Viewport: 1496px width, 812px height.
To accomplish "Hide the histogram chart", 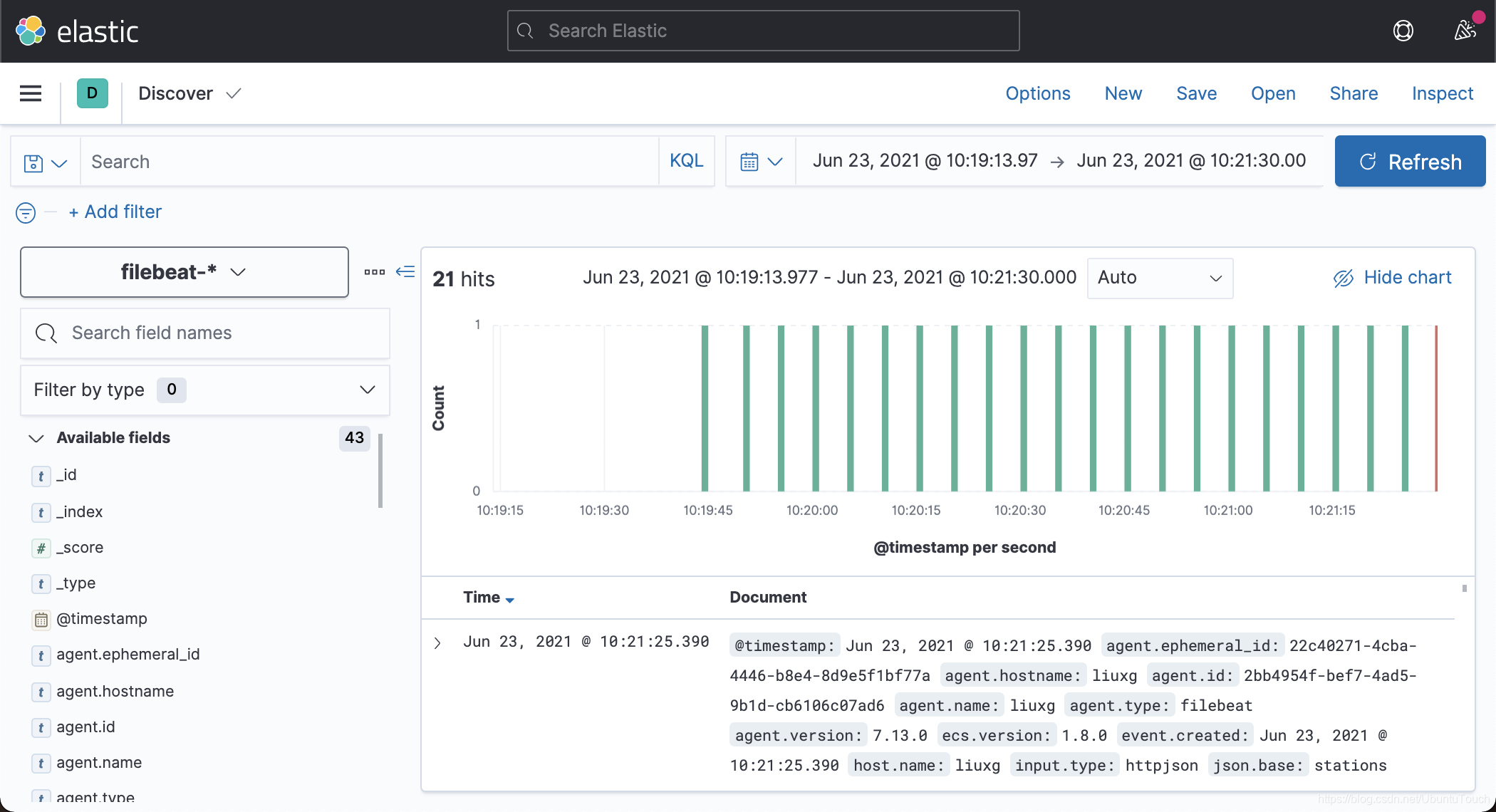I will [x=1391, y=278].
